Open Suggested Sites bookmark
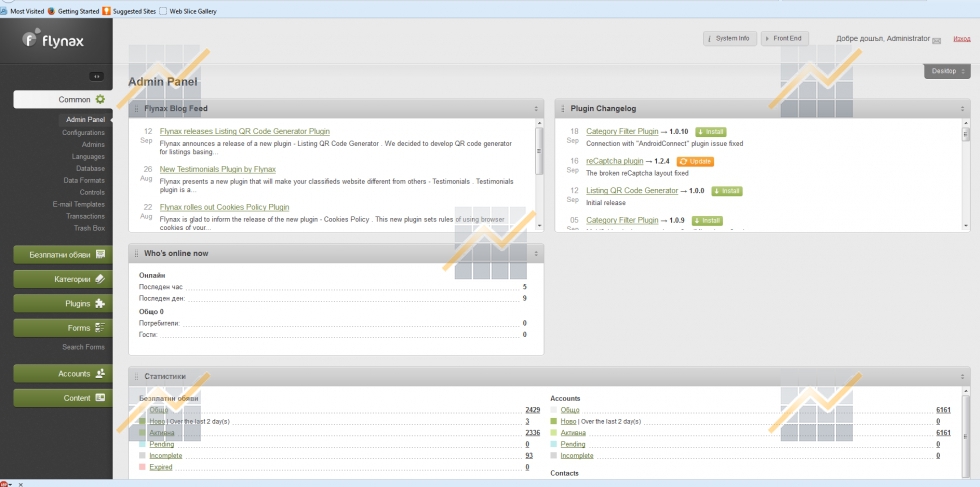980x487 pixels. pyautogui.click(x=129, y=11)
